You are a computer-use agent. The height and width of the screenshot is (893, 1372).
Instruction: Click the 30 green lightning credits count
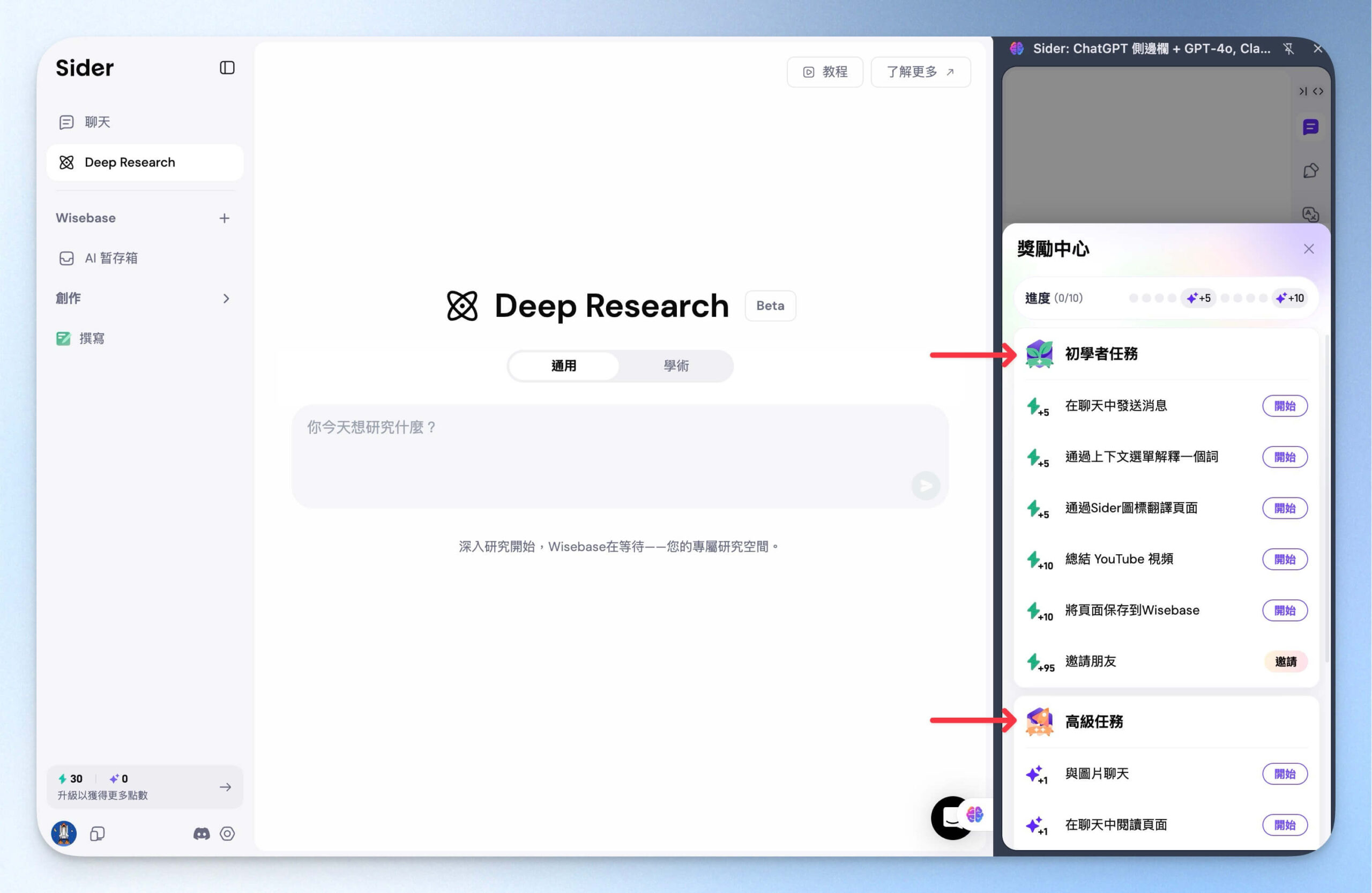click(70, 778)
